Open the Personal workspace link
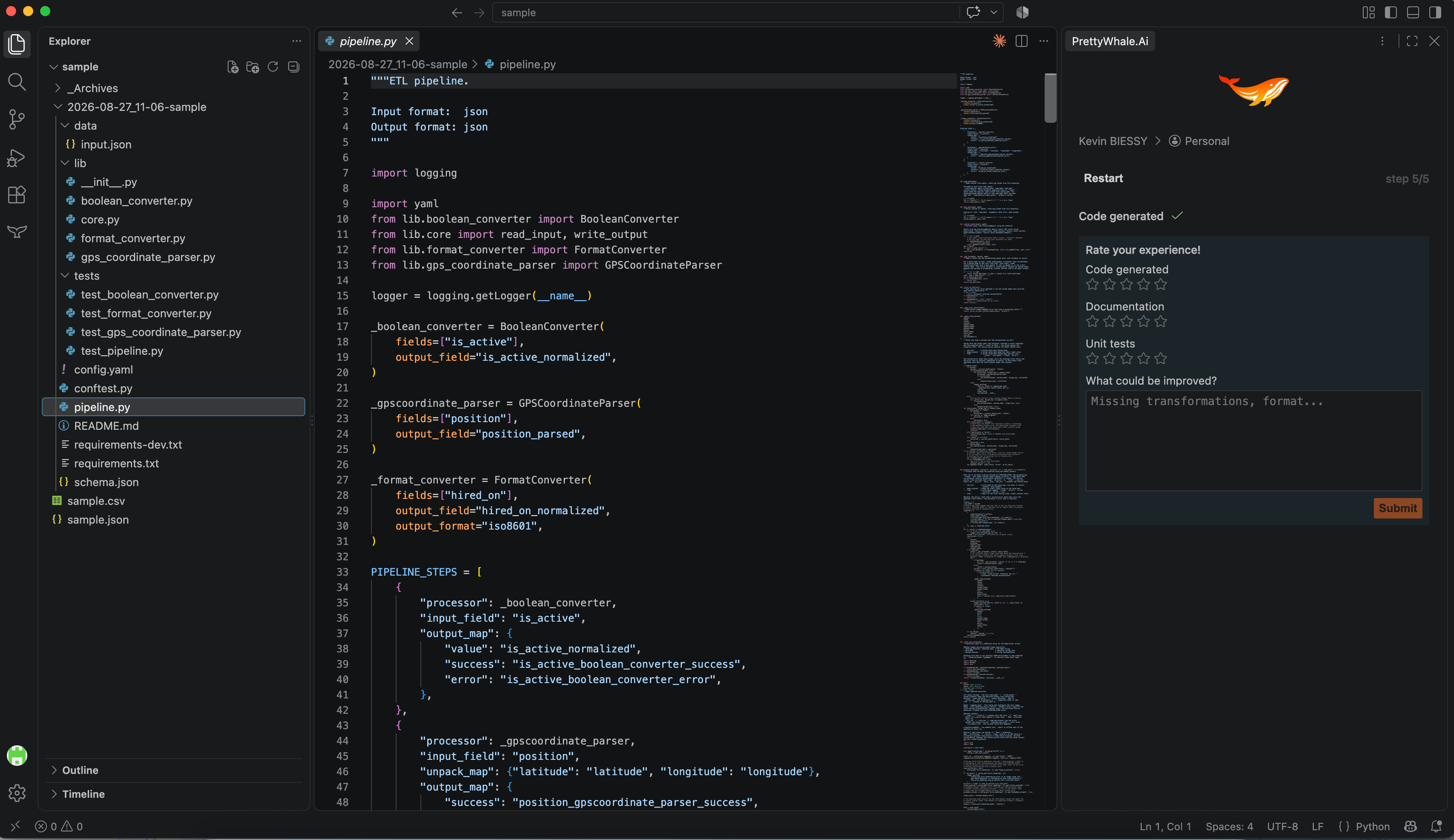Screen dimensions: 1454x840 (1199, 141)
